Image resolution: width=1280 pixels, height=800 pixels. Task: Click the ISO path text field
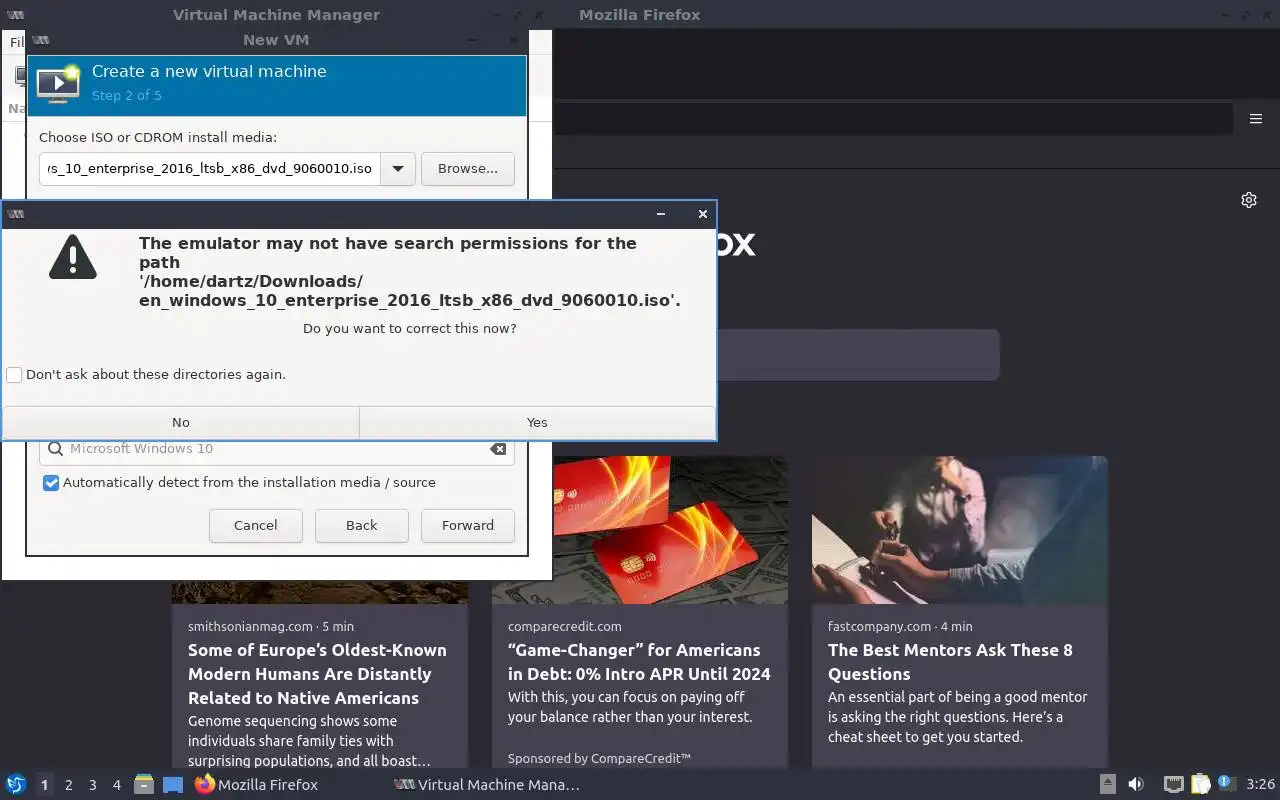click(x=210, y=169)
